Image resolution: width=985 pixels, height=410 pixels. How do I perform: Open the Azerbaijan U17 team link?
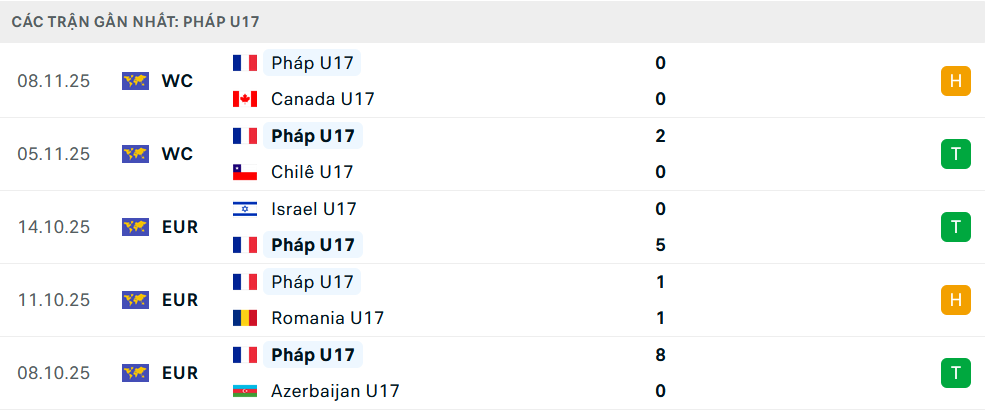[335, 391]
